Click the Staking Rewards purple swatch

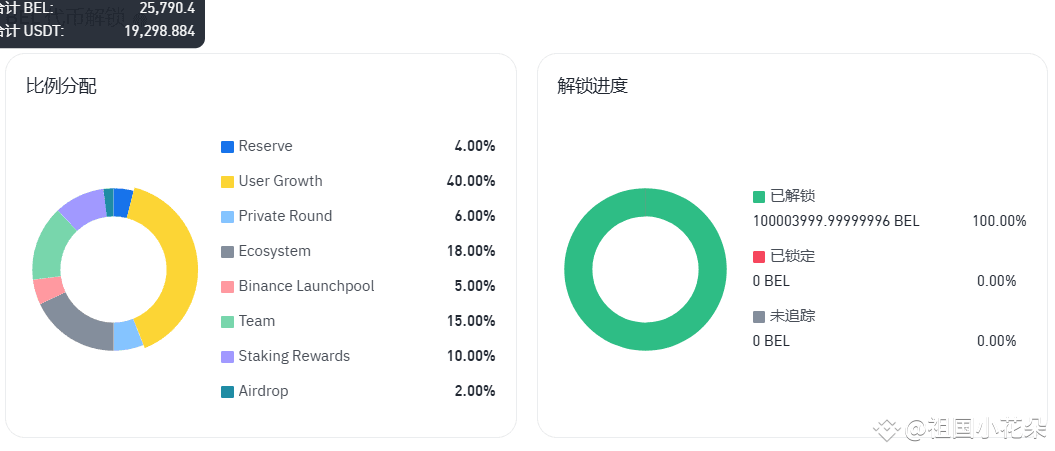pos(227,357)
